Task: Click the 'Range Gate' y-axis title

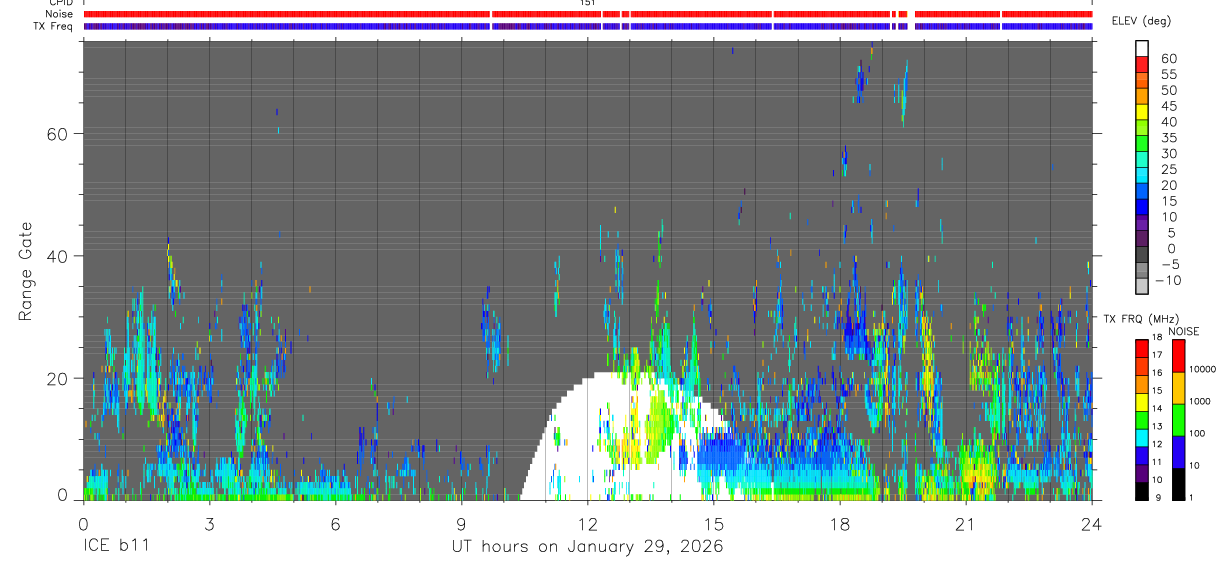Action: [x=27, y=272]
